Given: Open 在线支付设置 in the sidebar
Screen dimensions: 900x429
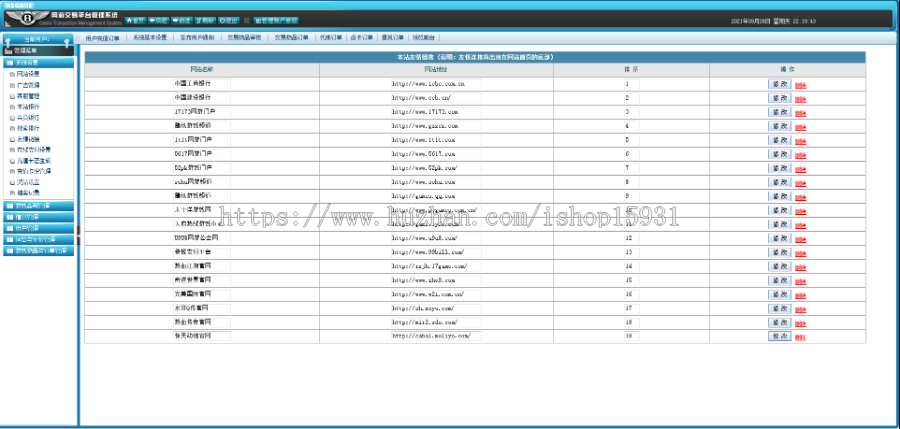Looking at the screenshot, I should click(33, 150).
